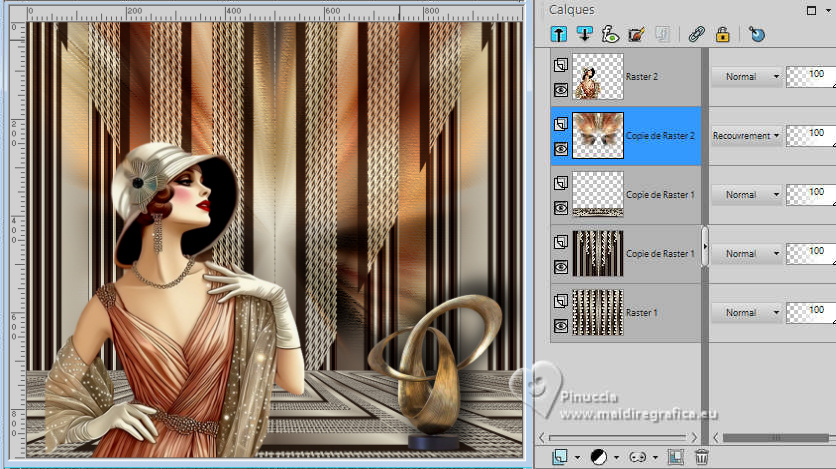Click opacity field of Copie de Raster 2

[810, 136]
